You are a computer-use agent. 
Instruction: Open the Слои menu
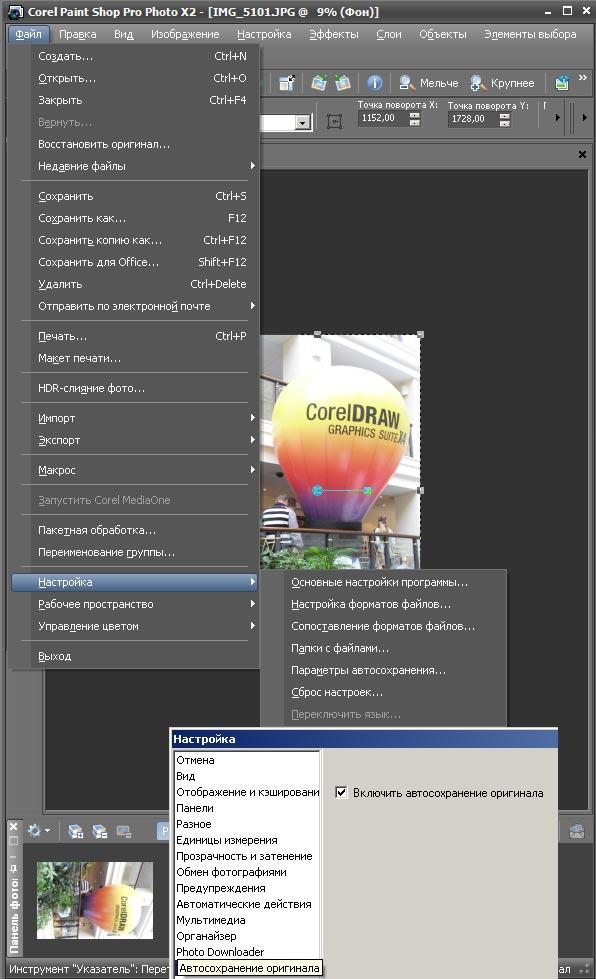(389, 34)
